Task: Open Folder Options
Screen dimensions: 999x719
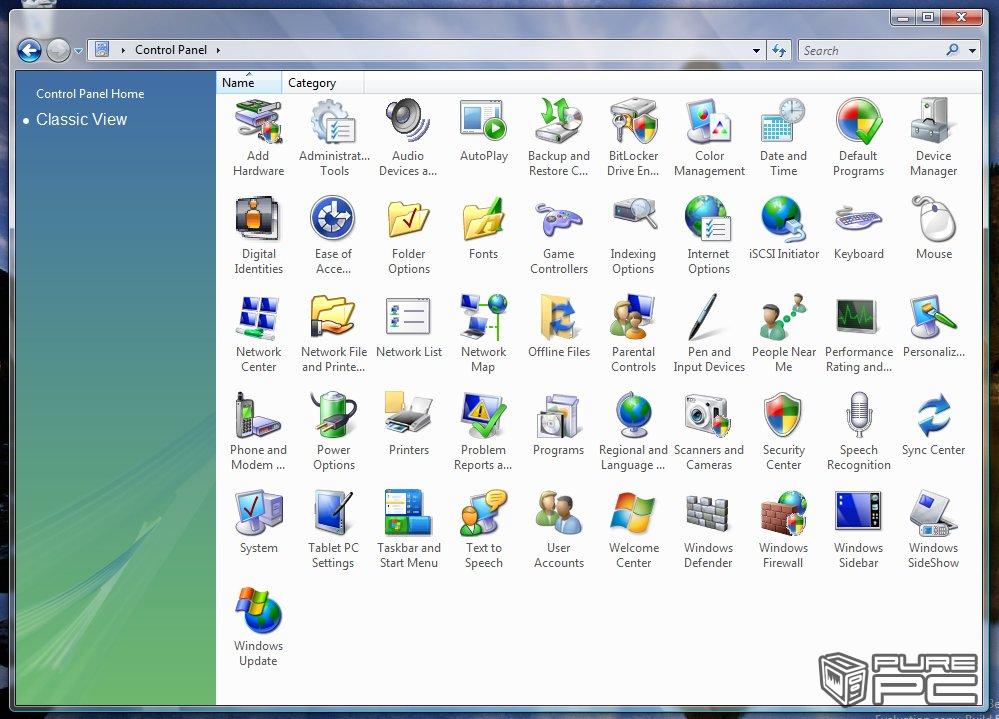Action: point(408,236)
